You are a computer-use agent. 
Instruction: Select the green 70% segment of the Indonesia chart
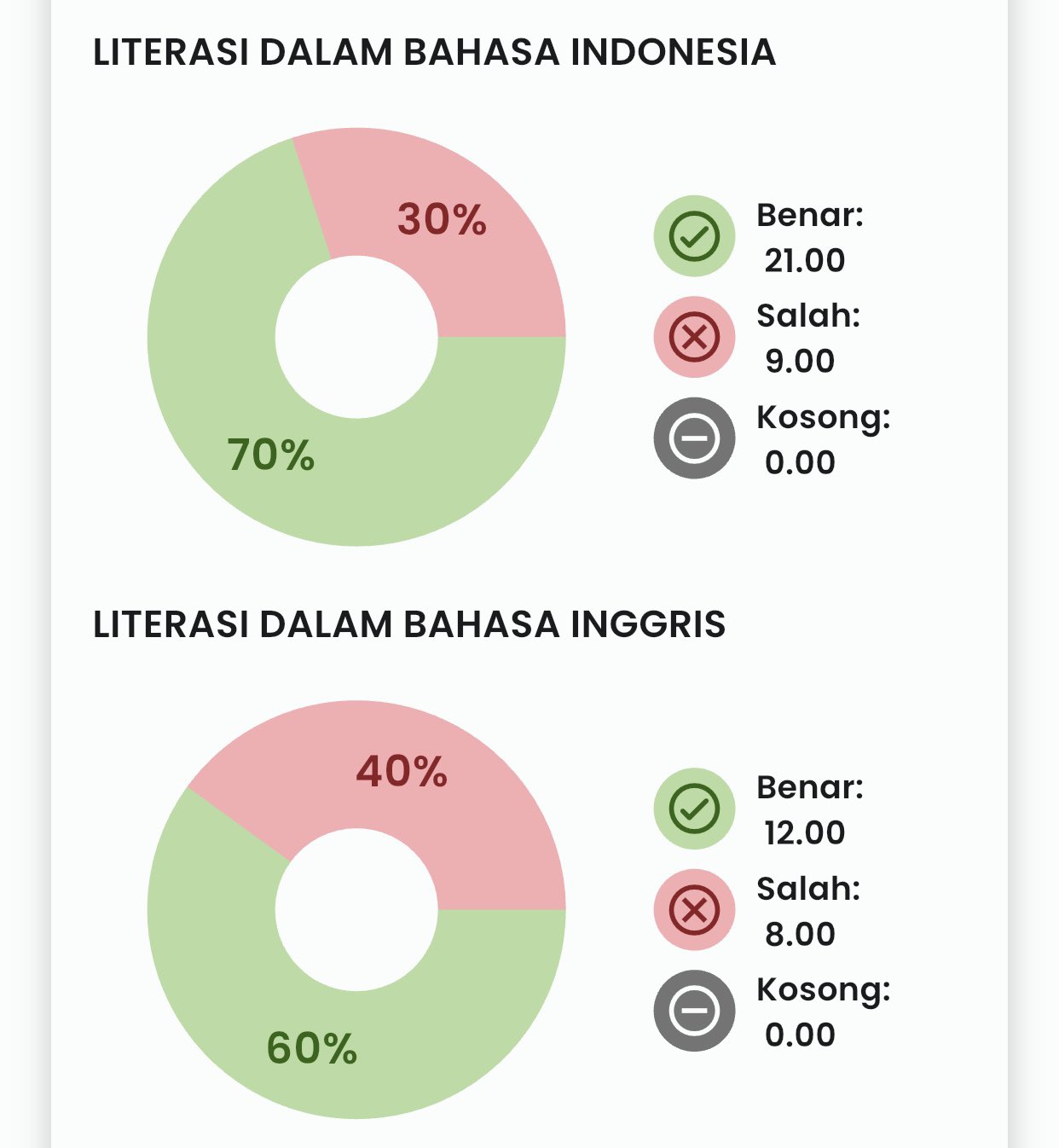[x=271, y=454]
